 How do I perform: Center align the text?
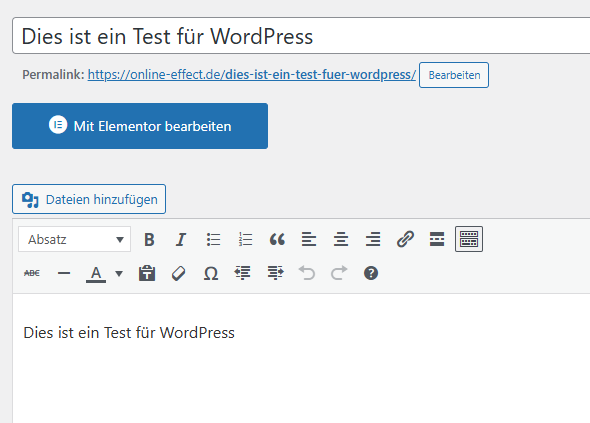click(x=341, y=239)
